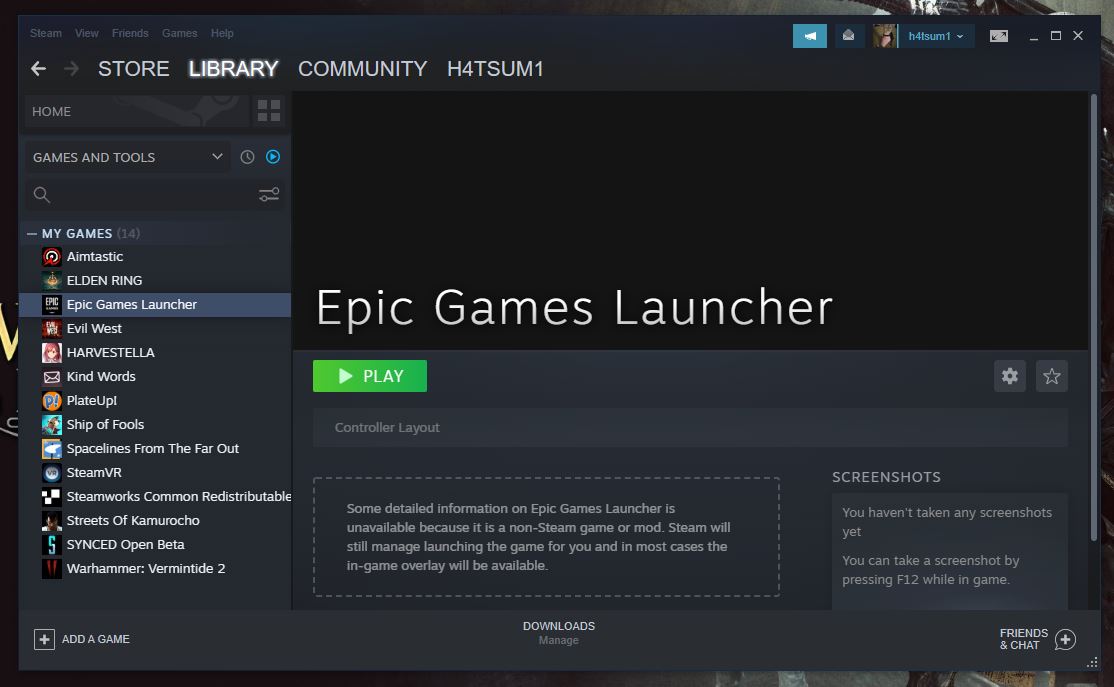
Task: Open the friend activity envelope icon
Action: pos(848,36)
